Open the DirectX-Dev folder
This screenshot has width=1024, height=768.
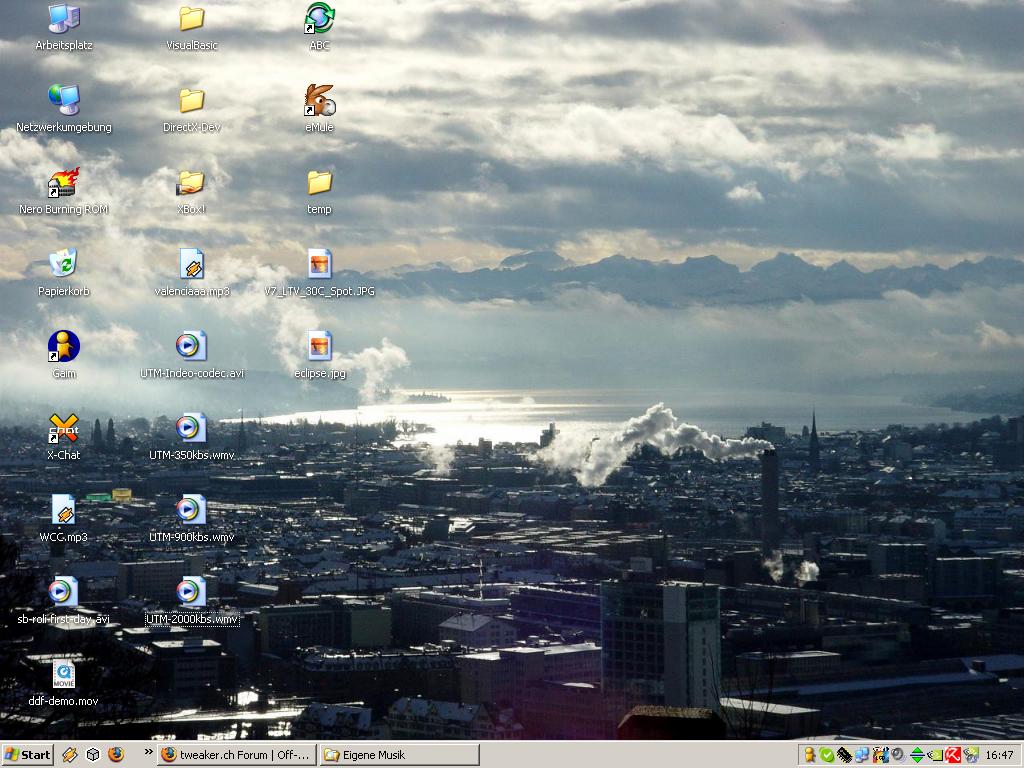[191, 101]
